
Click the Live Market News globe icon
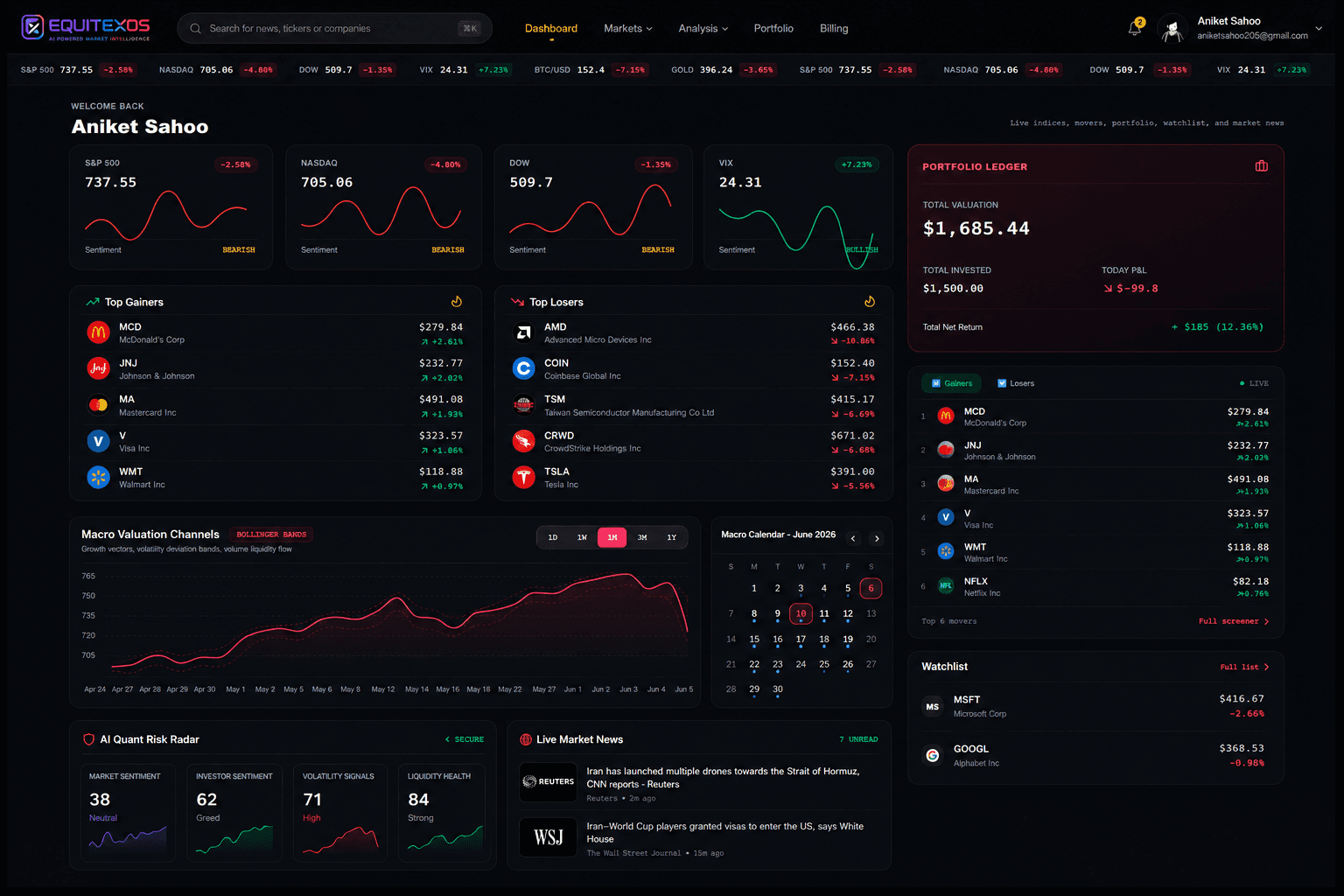(526, 739)
